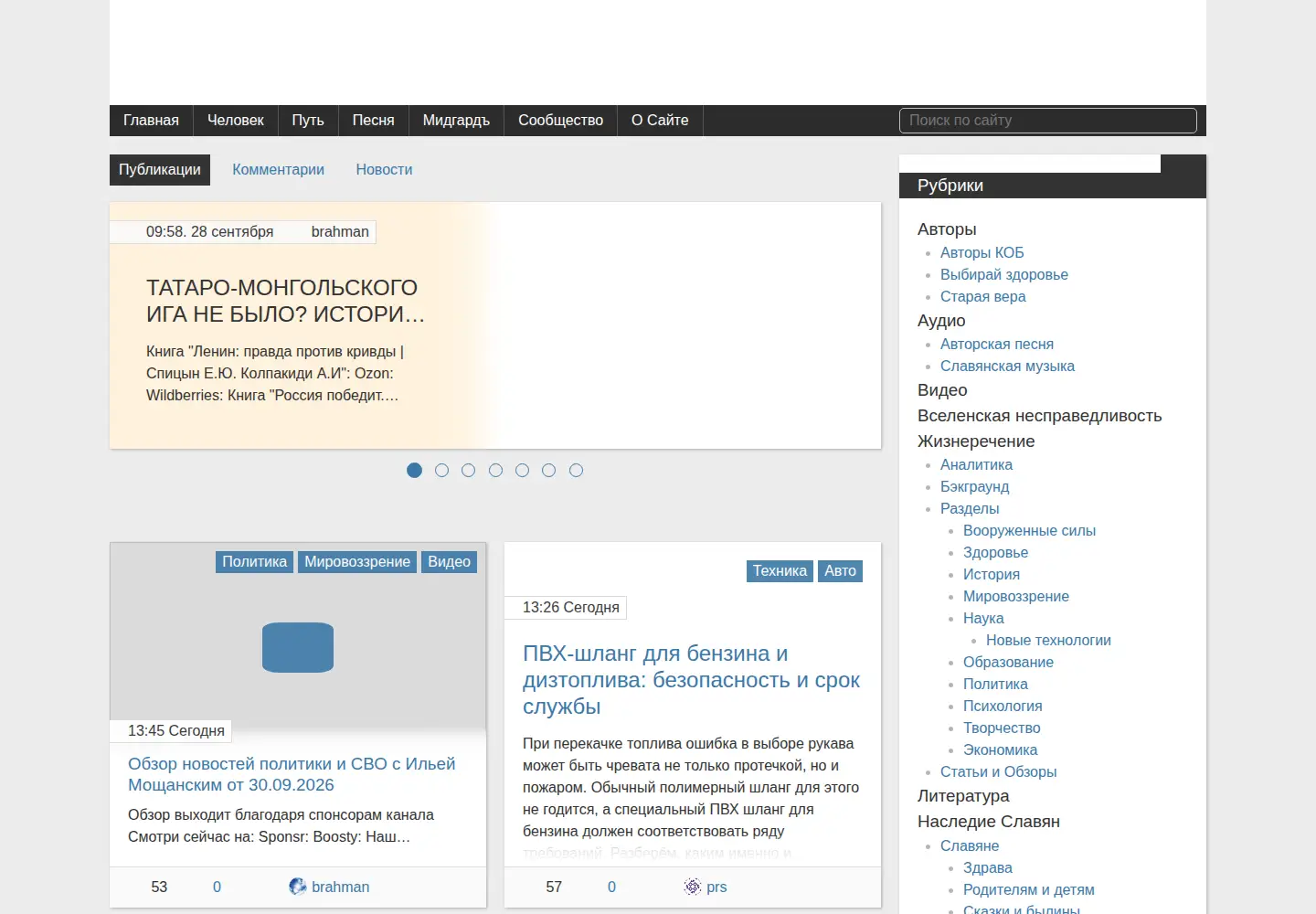The height and width of the screenshot is (914, 1316).
Task: Open the Мидгардъ navigation menu
Action: (x=456, y=121)
